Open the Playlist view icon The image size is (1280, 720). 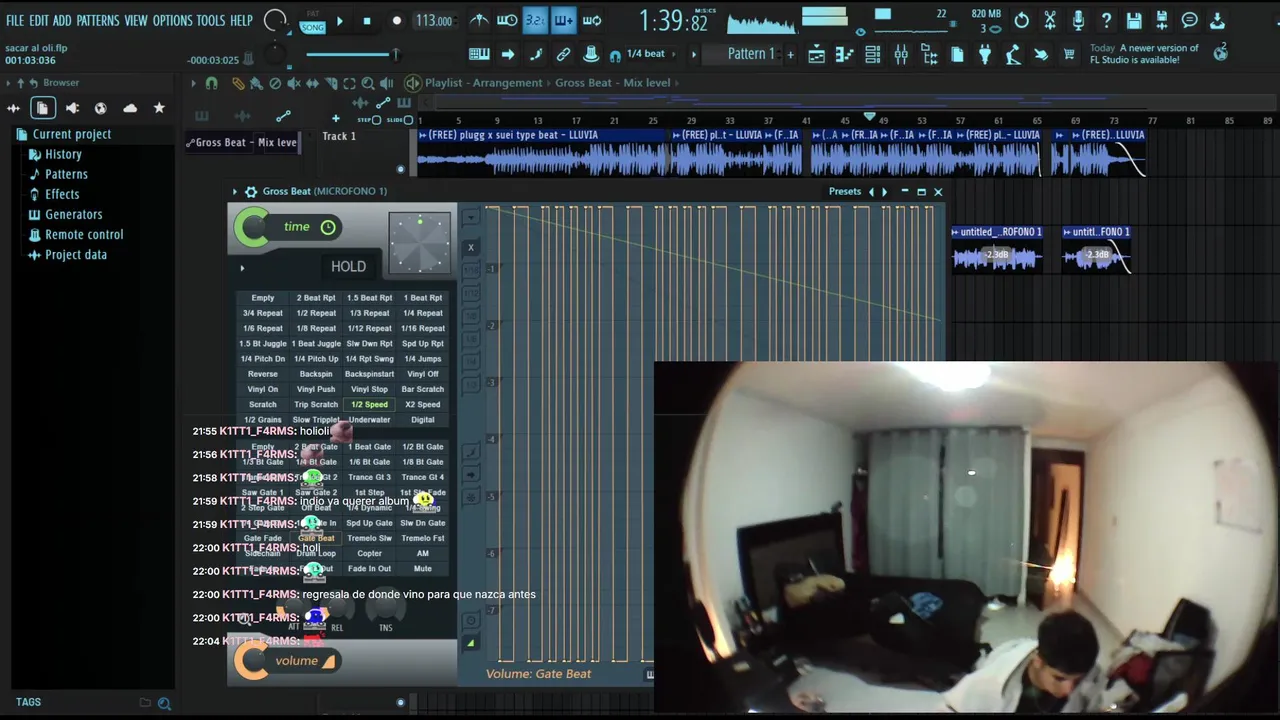click(816, 55)
